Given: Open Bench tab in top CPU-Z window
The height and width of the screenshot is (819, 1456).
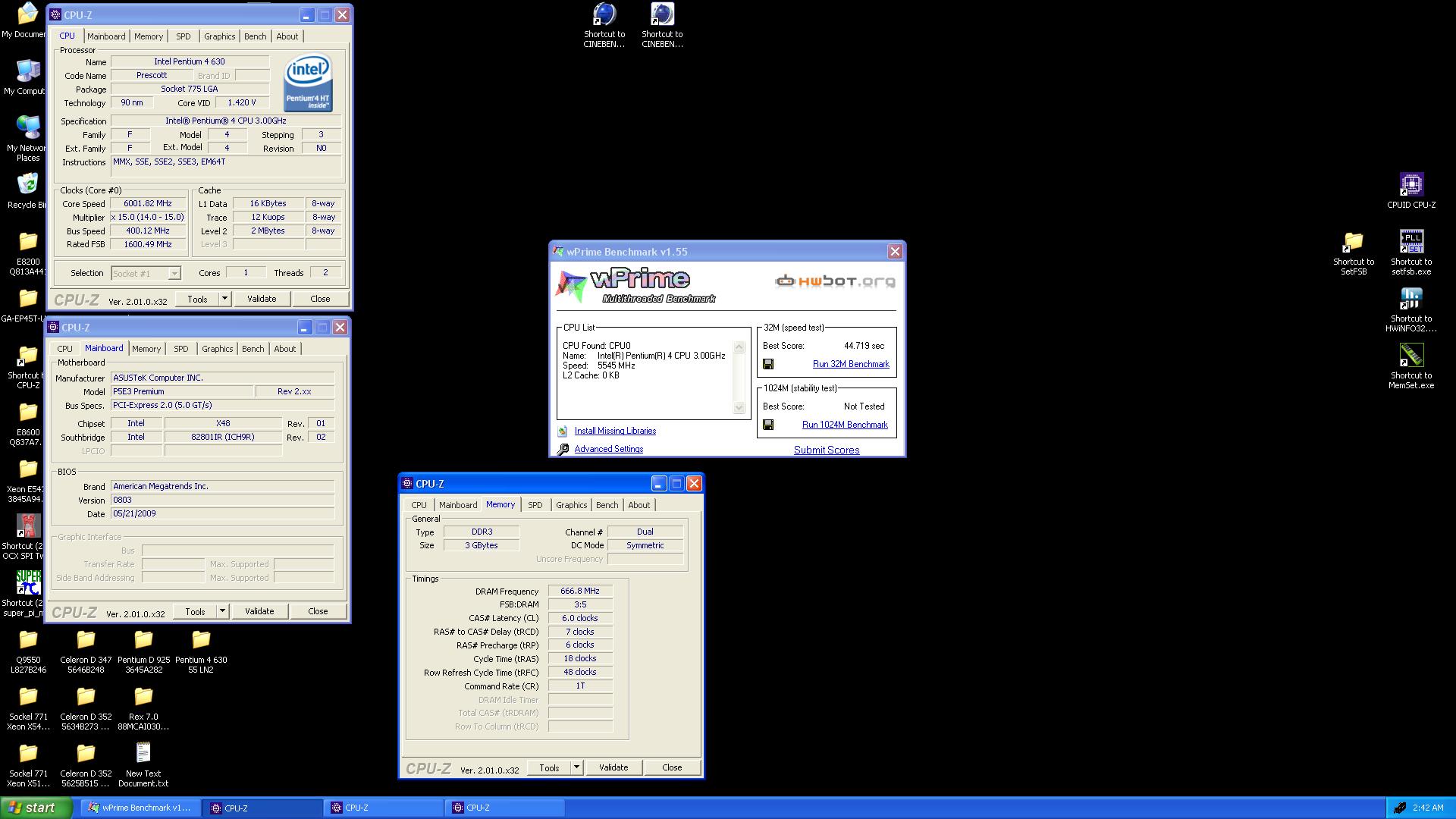Looking at the screenshot, I should click(256, 36).
